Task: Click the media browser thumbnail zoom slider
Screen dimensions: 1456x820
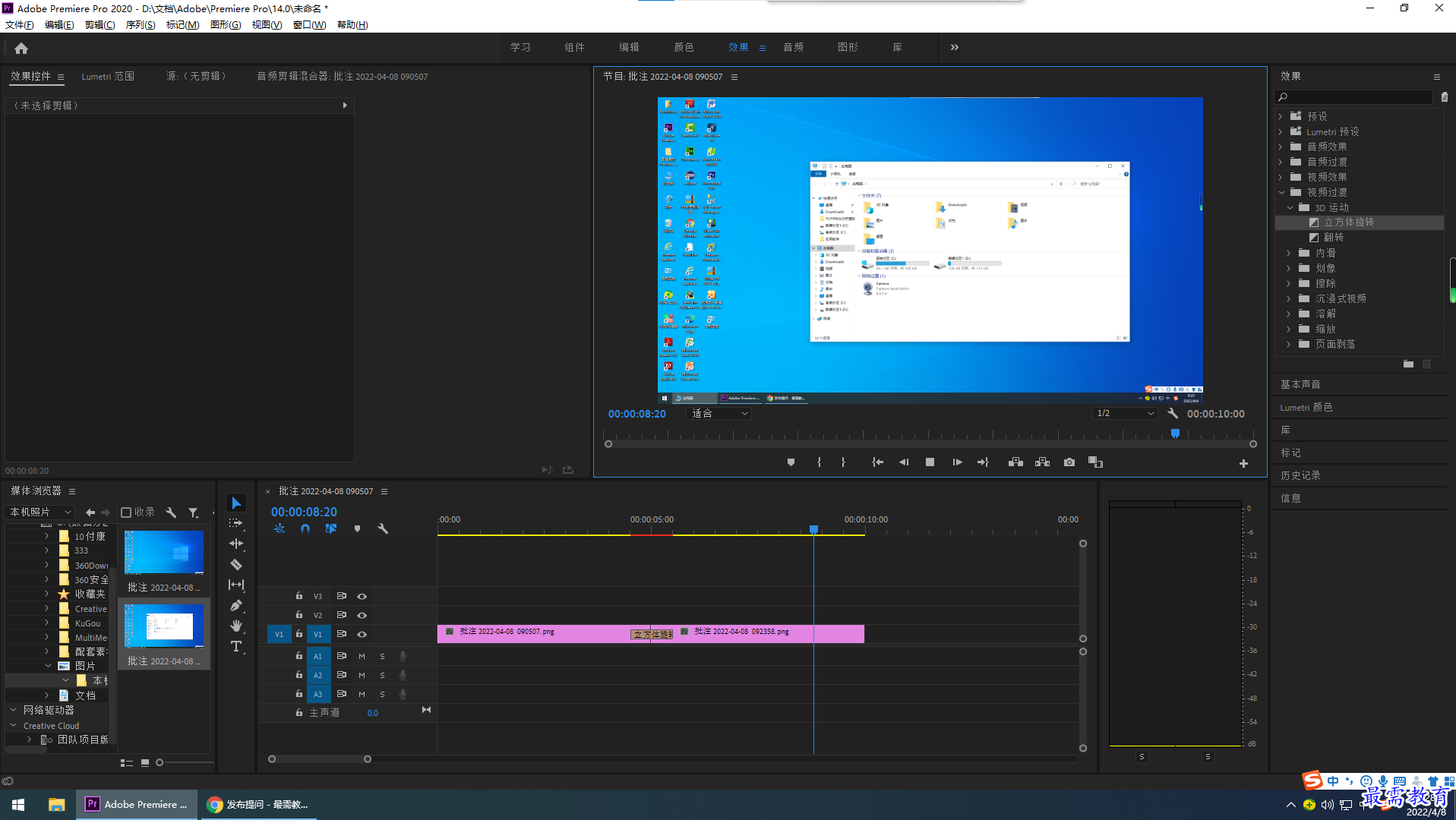Action: 159,762
